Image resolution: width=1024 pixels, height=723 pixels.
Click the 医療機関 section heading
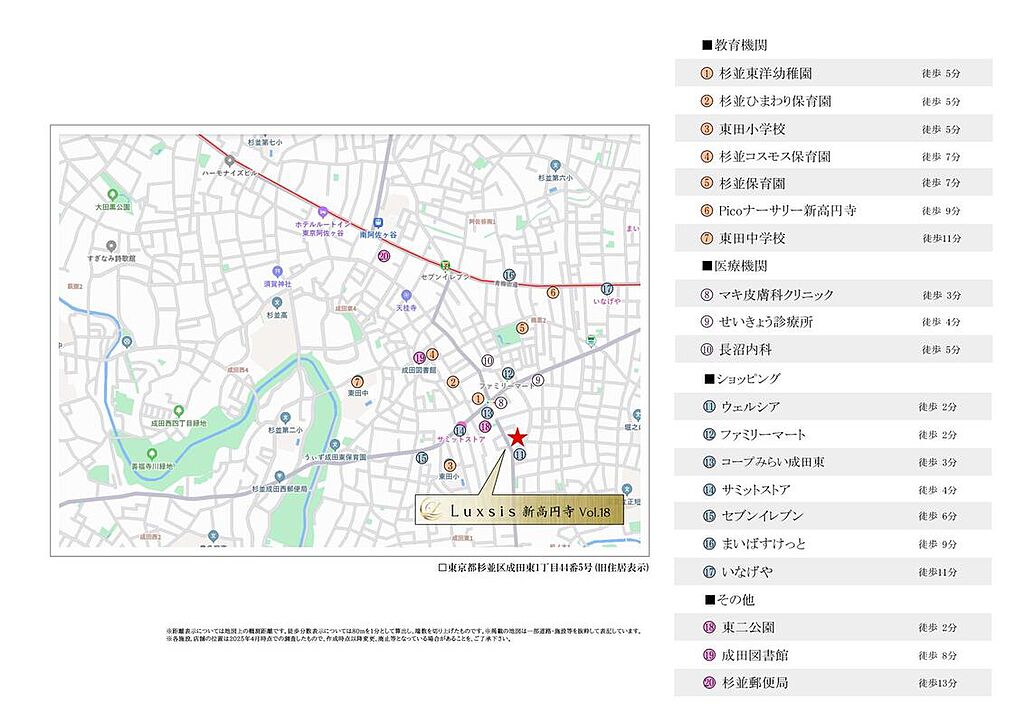(x=735, y=266)
